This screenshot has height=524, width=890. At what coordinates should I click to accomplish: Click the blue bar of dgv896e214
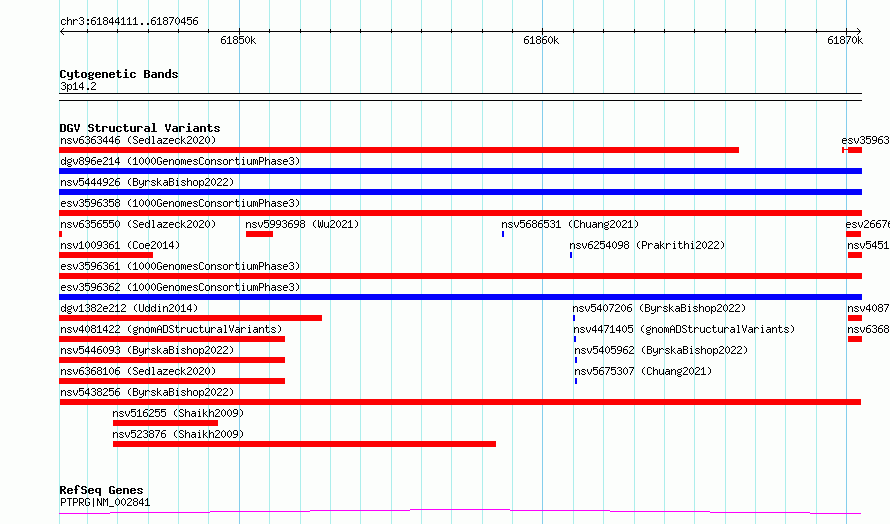coord(460,171)
